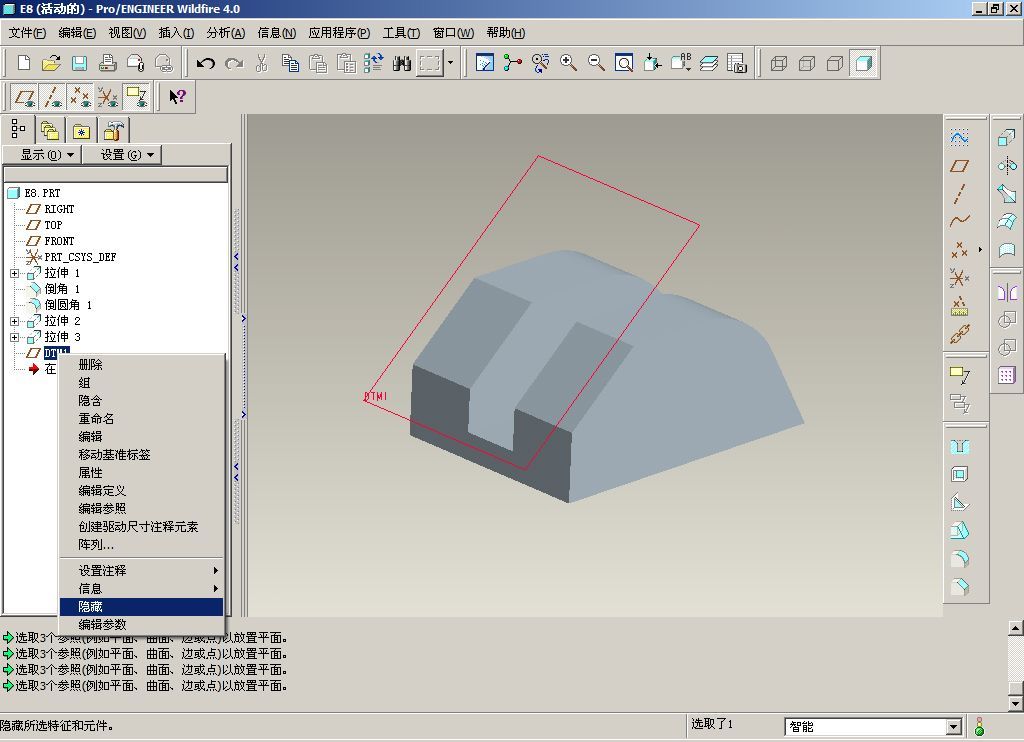The width and height of the screenshot is (1024, 742).
Task: Open the 文件 menu
Action: [x=27, y=33]
